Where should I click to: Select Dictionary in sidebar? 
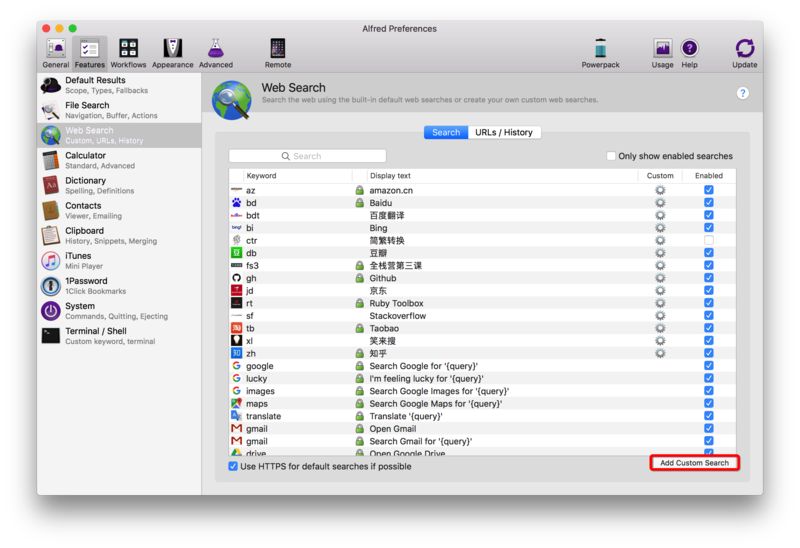(x=119, y=185)
